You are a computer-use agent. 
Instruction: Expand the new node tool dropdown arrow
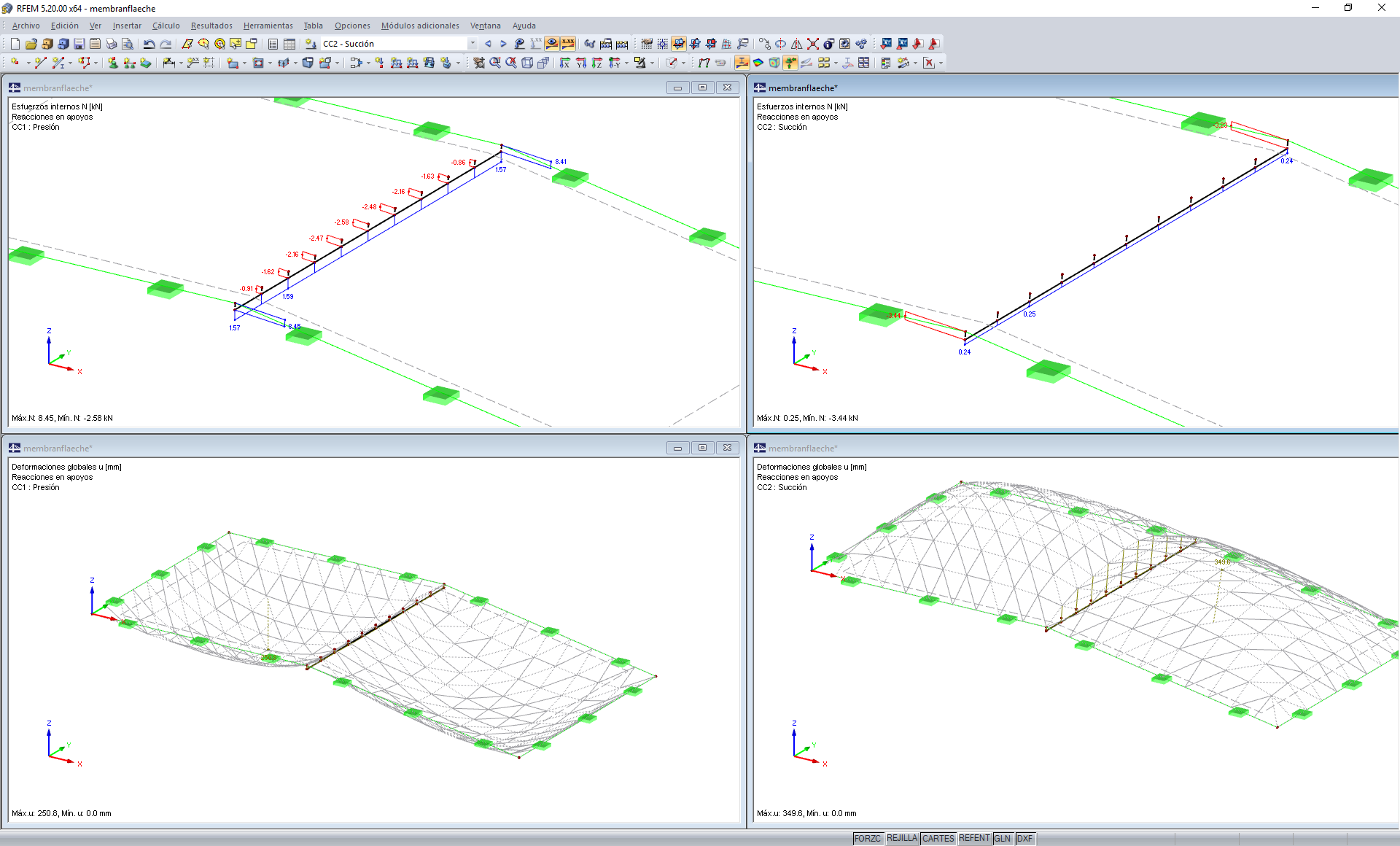tap(28, 63)
